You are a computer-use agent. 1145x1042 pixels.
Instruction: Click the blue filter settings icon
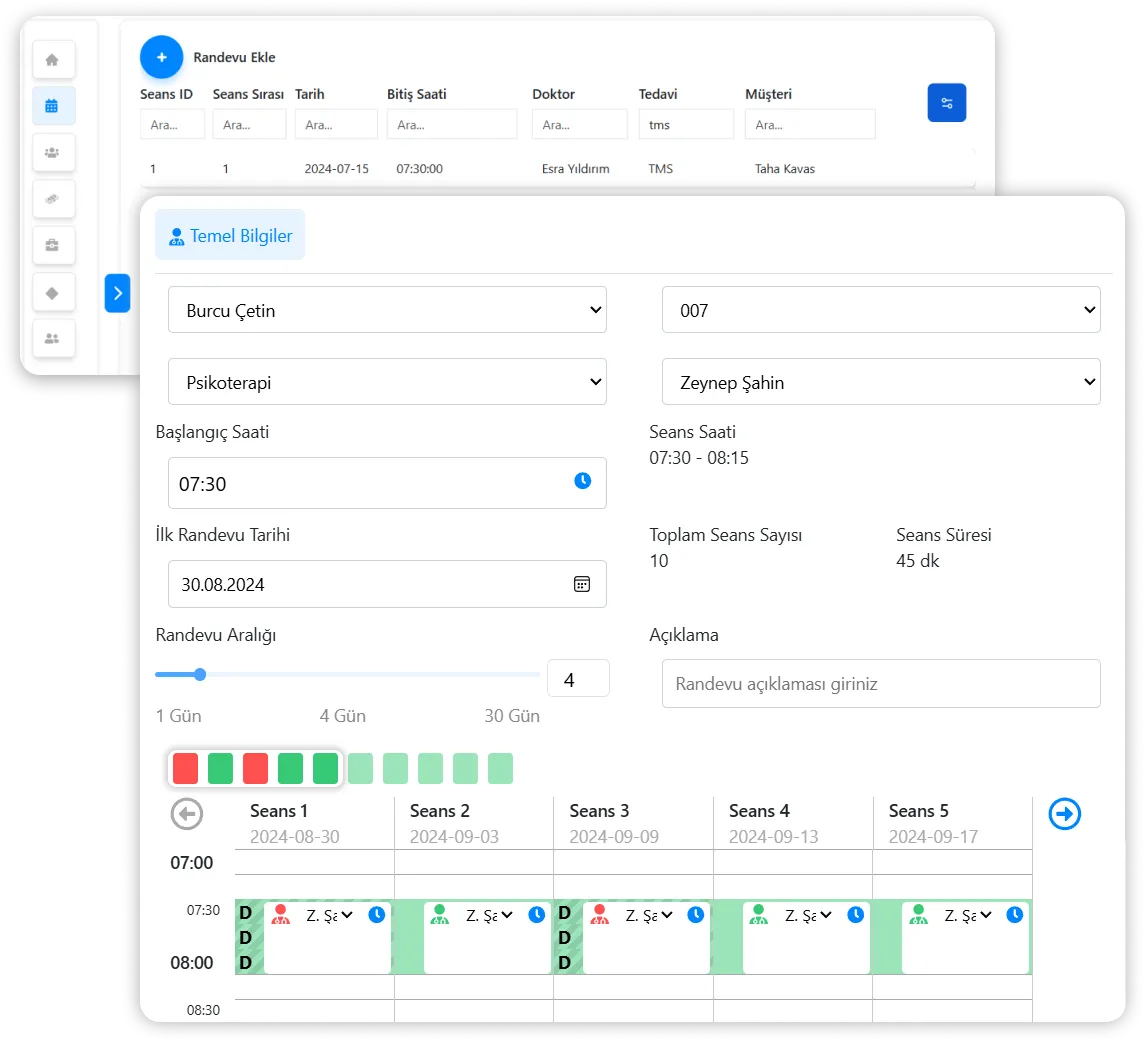tap(946, 103)
